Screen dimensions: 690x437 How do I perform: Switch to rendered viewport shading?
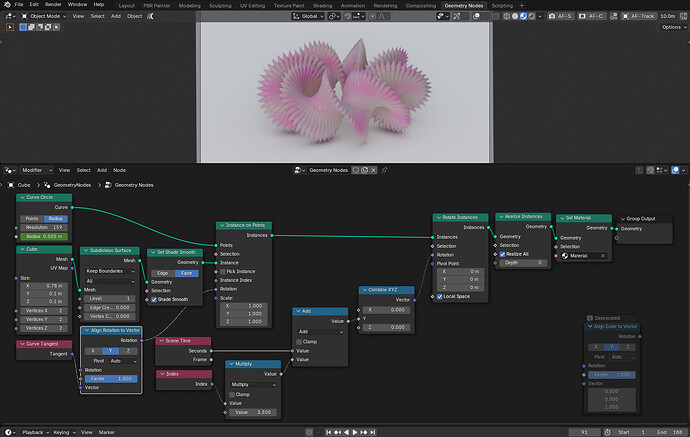532,16
